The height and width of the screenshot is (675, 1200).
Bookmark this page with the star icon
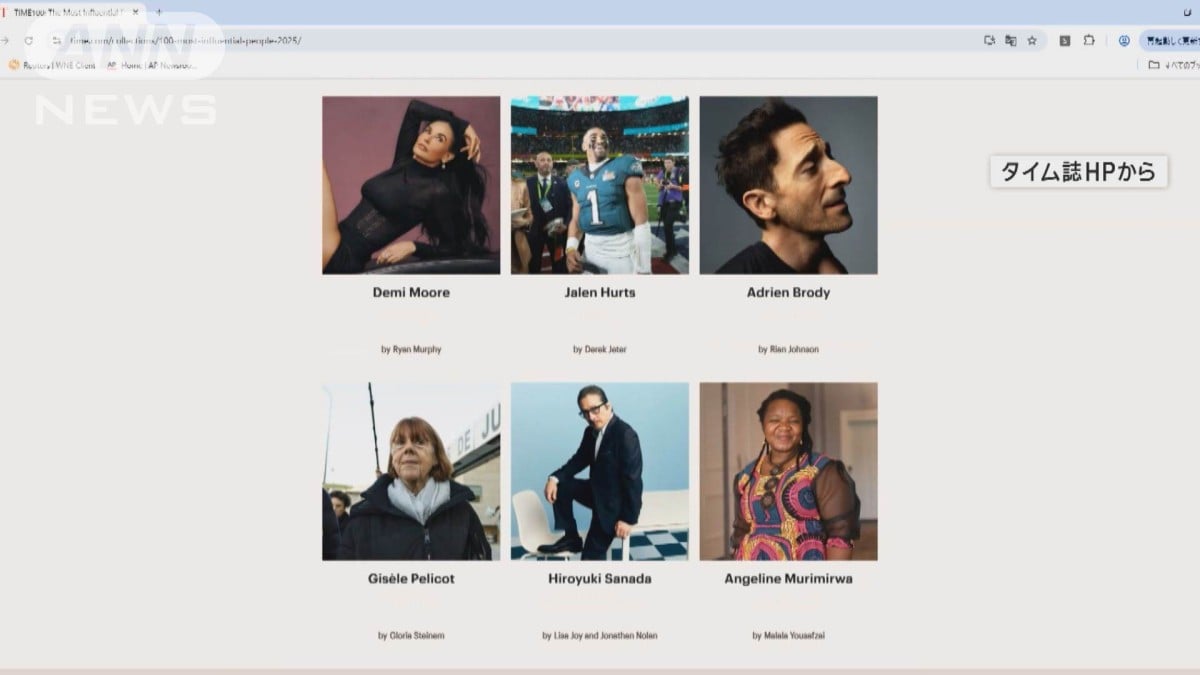(x=1032, y=41)
